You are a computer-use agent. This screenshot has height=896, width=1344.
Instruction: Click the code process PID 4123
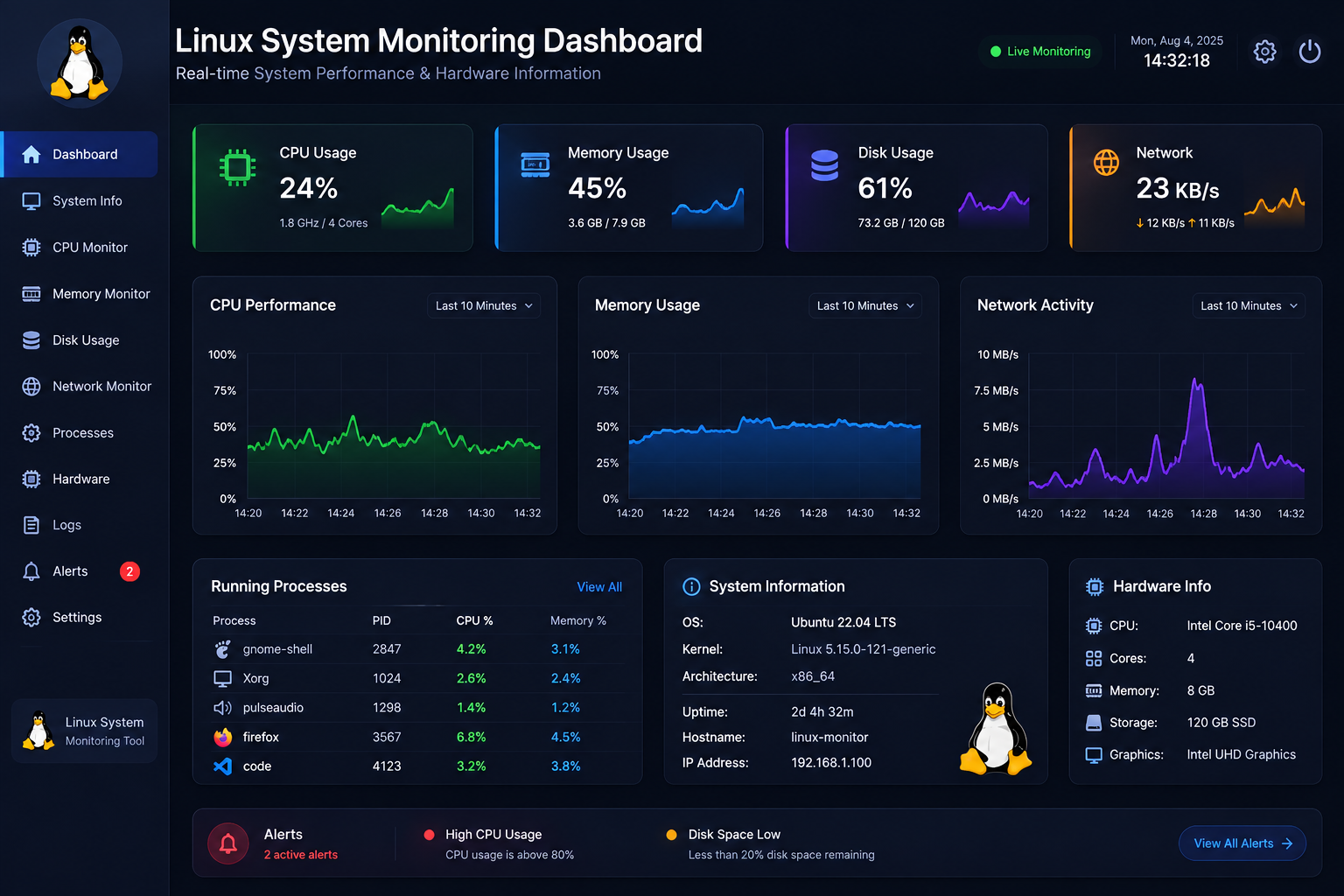(x=387, y=766)
